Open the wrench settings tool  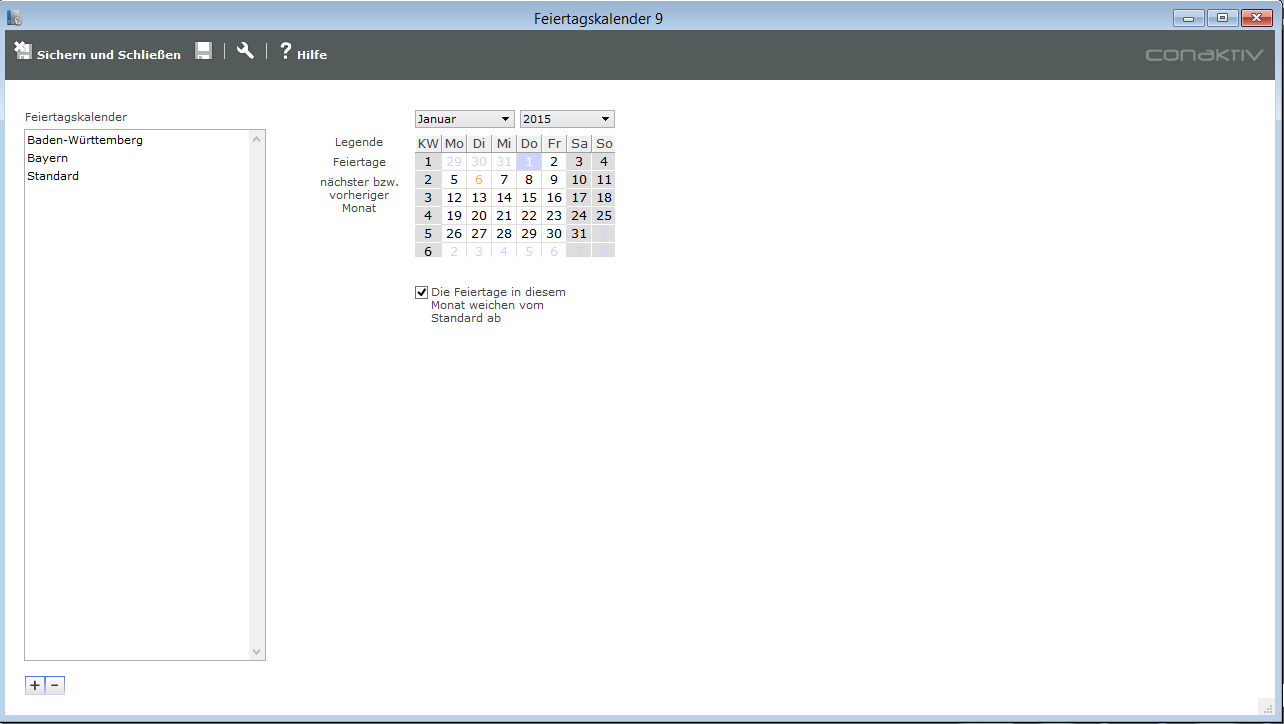click(x=245, y=52)
